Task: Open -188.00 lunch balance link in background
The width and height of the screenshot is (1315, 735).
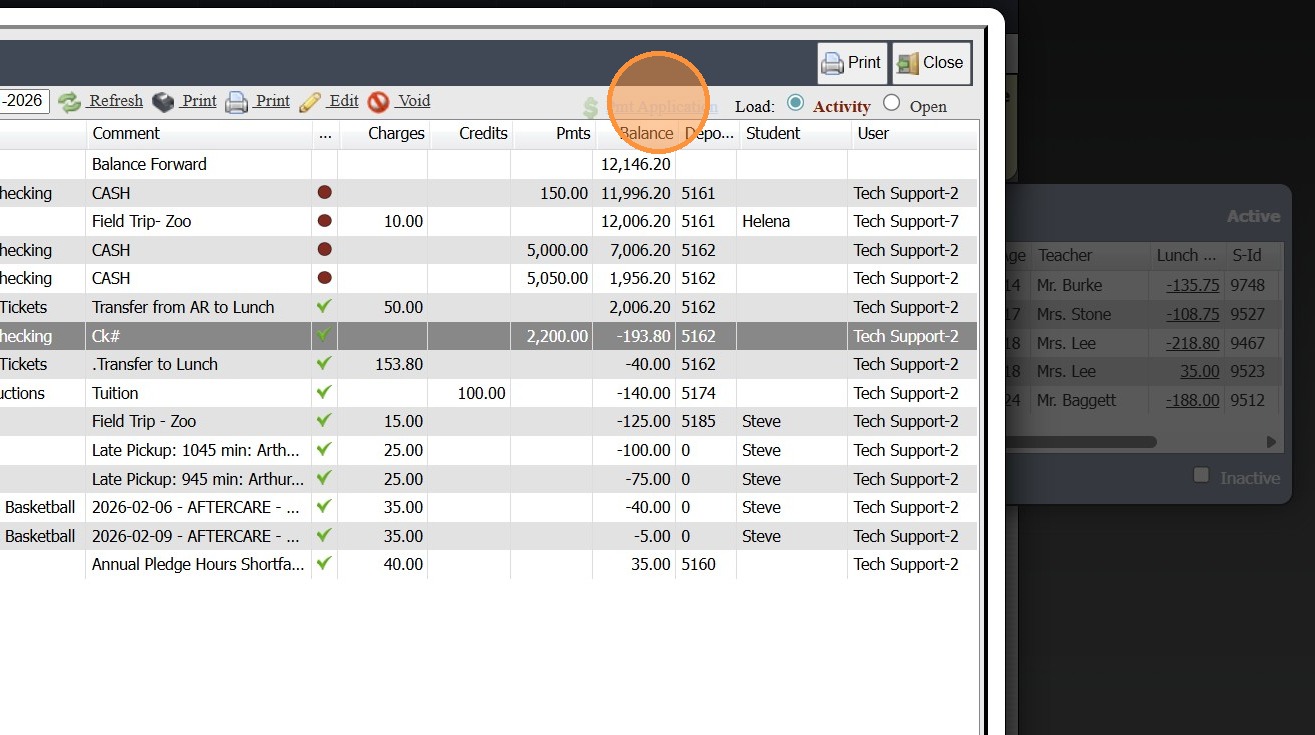Action: click(x=1192, y=400)
